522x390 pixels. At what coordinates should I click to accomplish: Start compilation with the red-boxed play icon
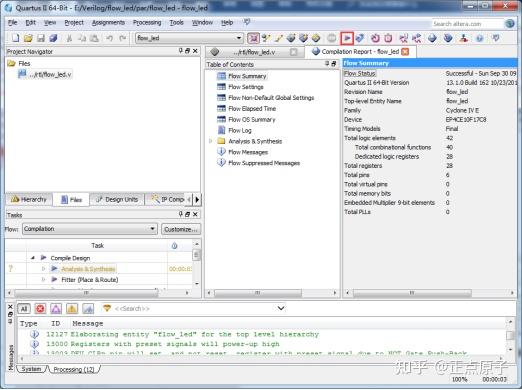point(347,38)
